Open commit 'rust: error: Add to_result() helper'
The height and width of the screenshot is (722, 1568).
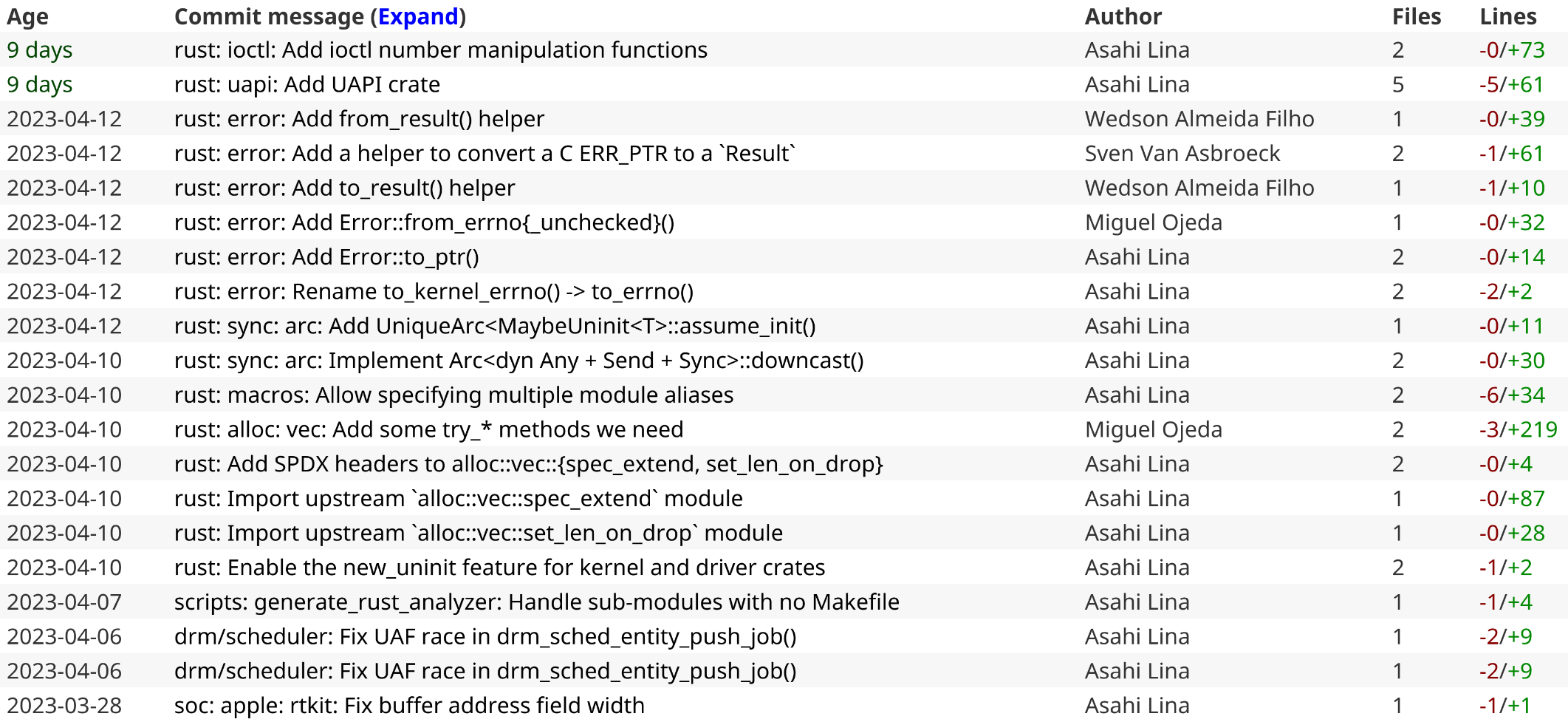tap(344, 188)
